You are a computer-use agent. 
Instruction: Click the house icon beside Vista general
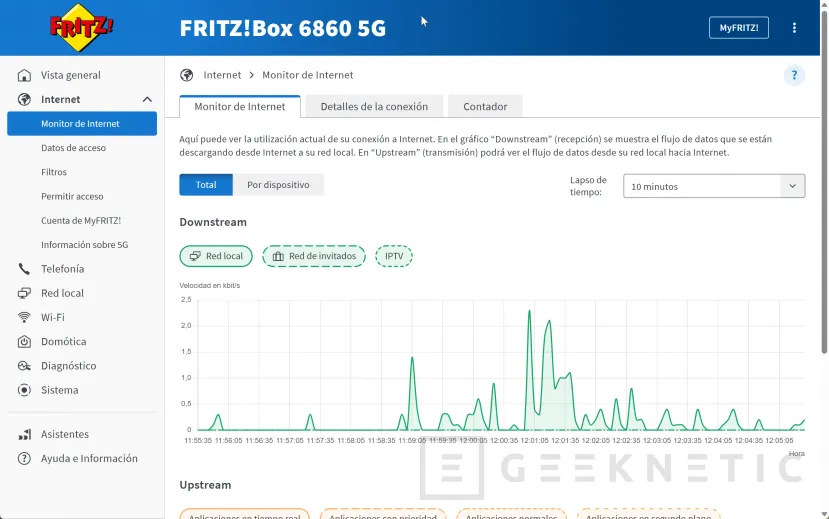[24, 75]
